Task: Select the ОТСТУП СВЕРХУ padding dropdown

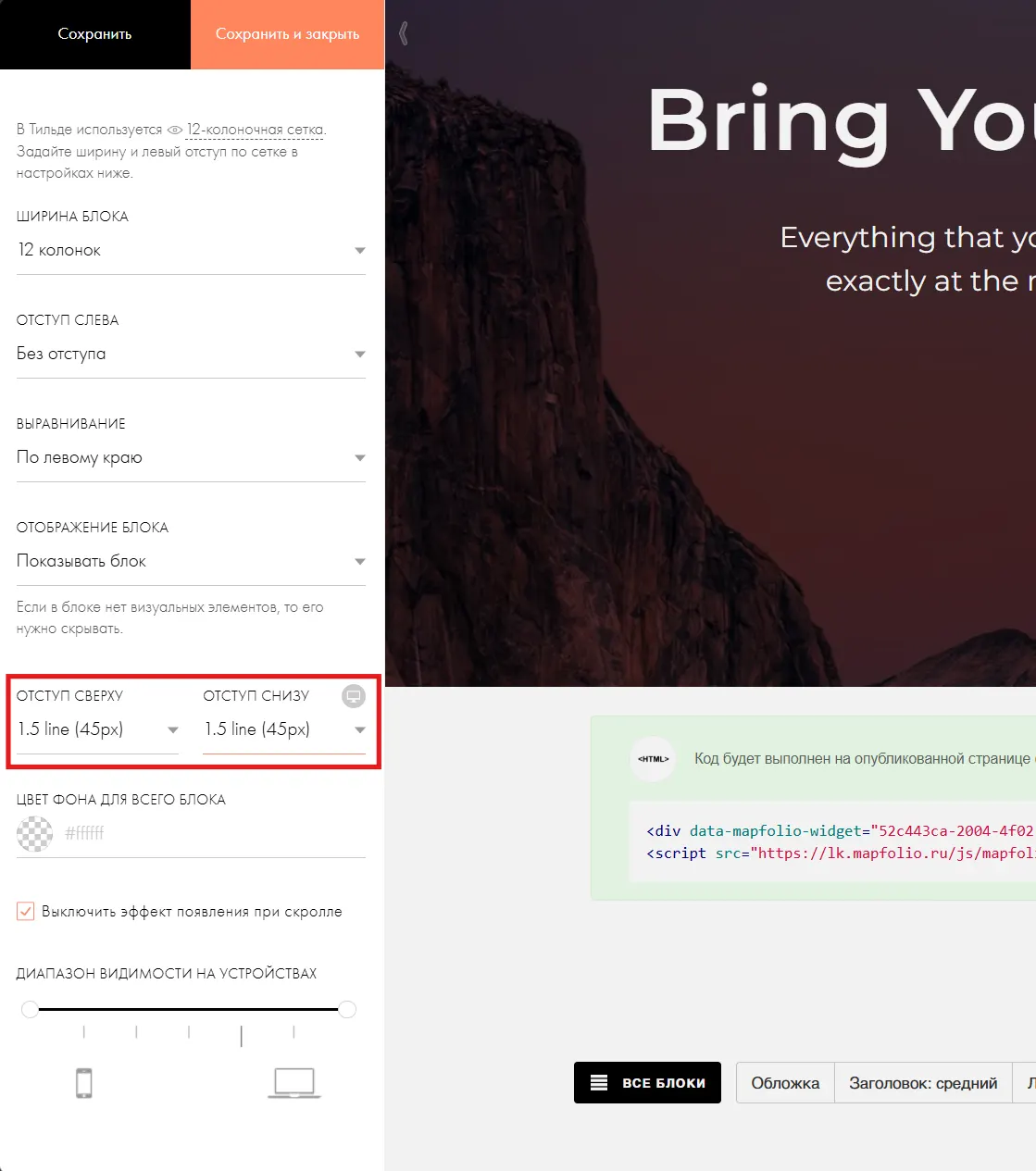Action: point(97,729)
